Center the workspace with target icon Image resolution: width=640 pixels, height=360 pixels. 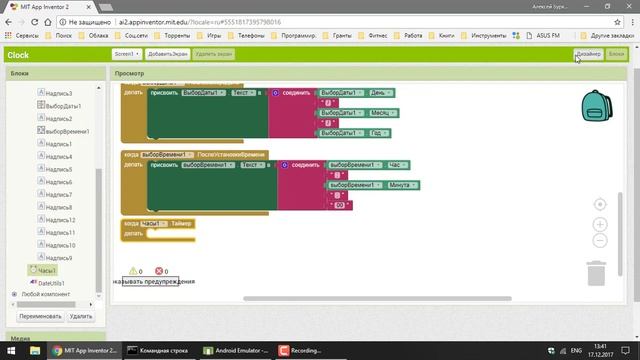[600, 204]
